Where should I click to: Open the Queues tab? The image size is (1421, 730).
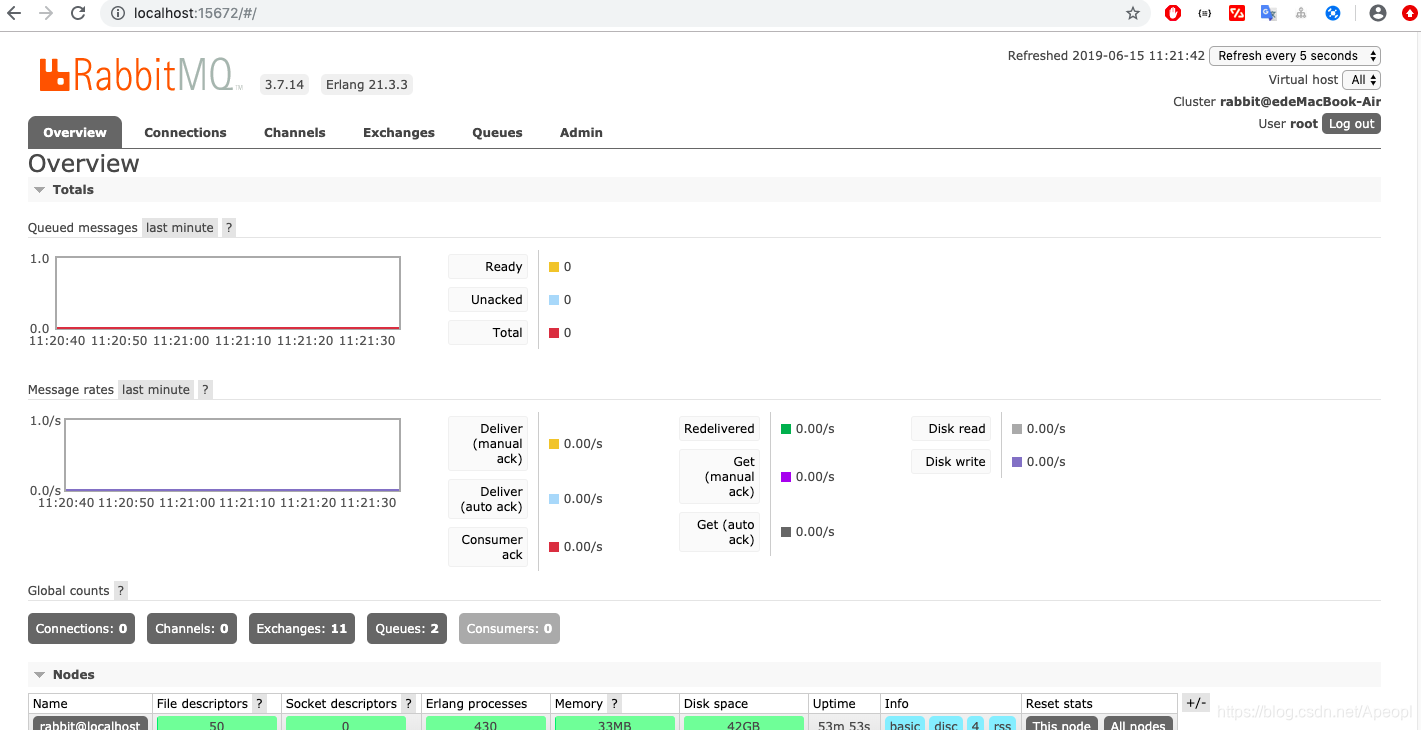click(497, 132)
